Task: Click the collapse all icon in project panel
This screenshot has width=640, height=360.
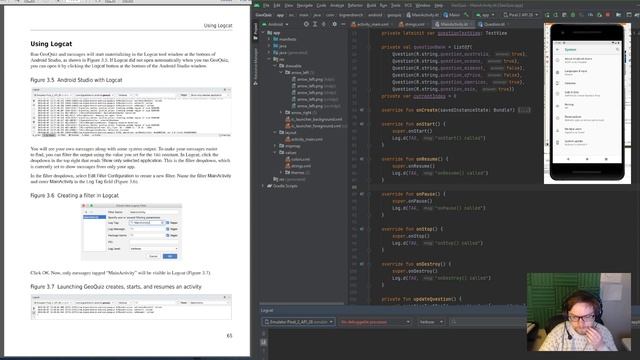Action: click(324, 24)
